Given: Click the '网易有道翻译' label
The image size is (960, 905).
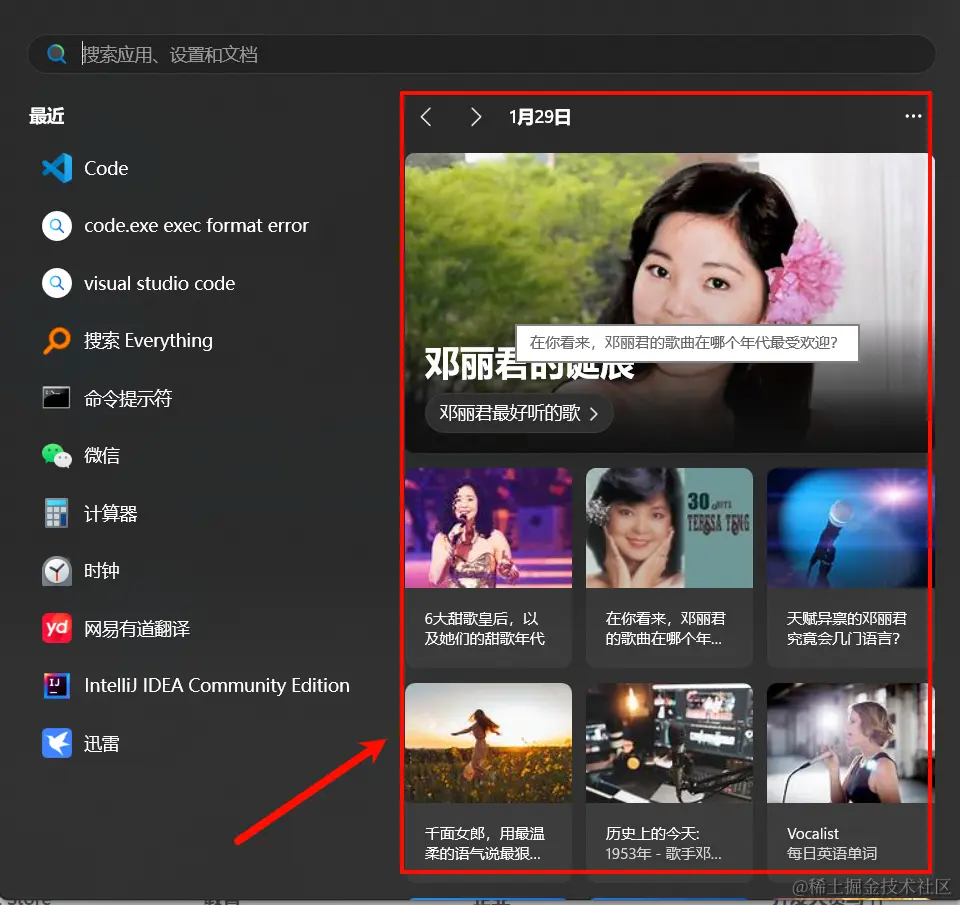Looking at the screenshot, I should pos(137,628).
